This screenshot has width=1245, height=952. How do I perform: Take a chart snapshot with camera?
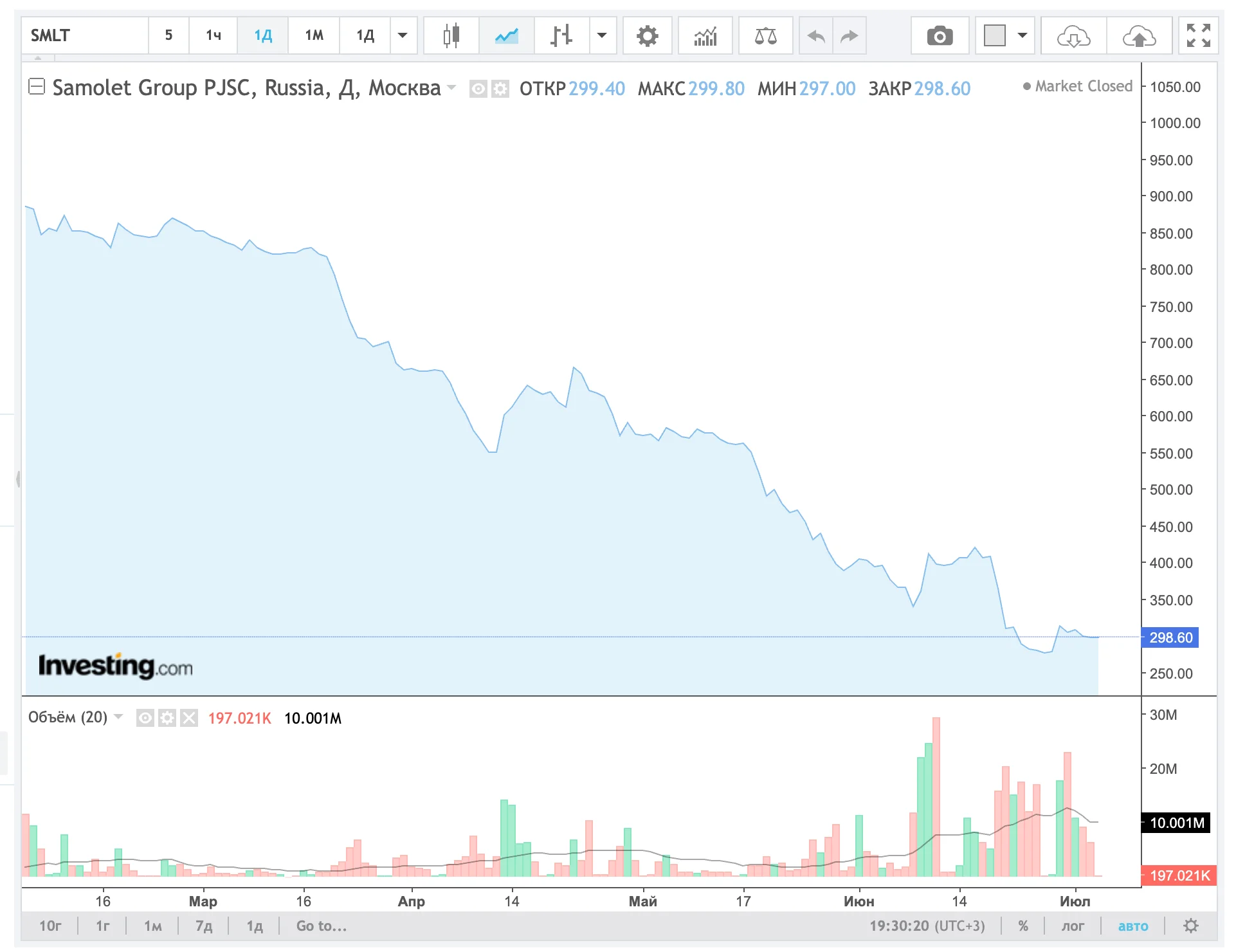(x=940, y=35)
